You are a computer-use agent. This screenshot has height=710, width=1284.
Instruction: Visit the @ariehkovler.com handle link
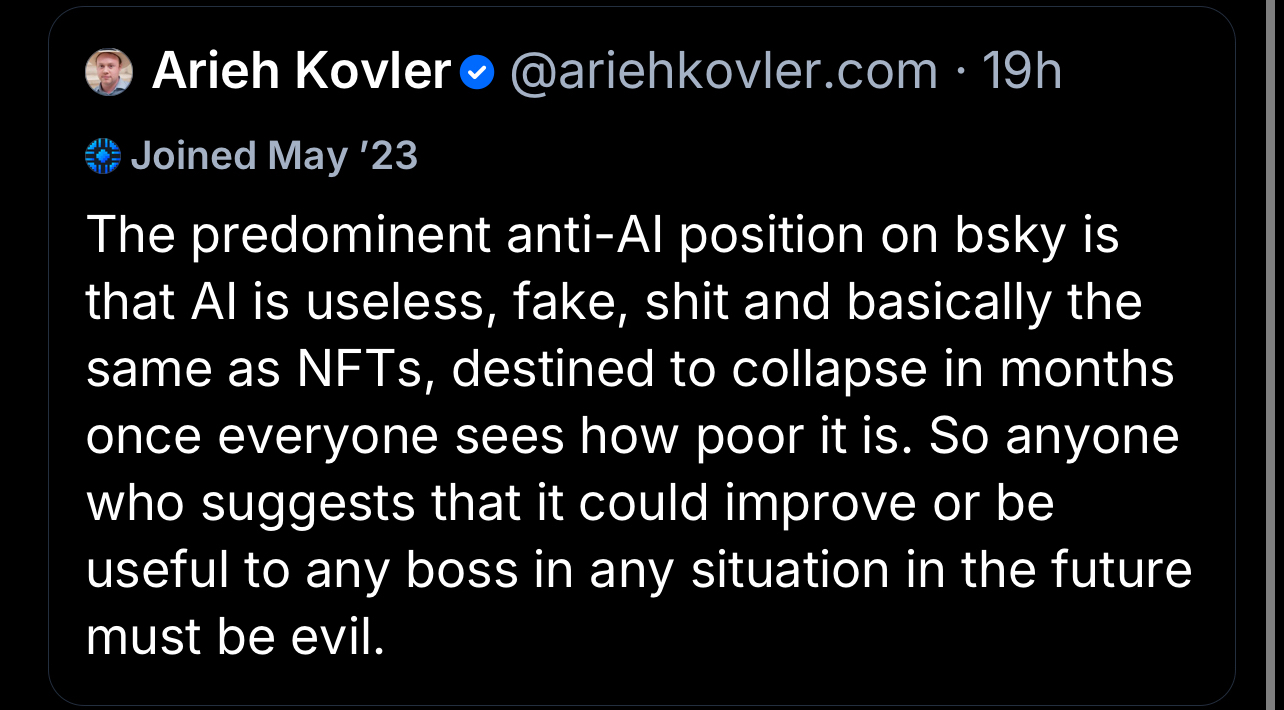pyautogui.click(x=723, y=72)
